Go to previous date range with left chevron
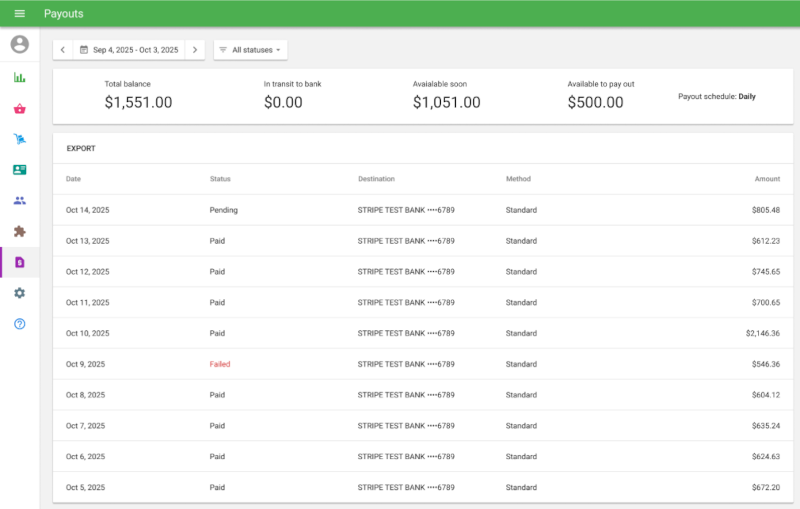Image resolution: width=800 pixels, height=509 pixels. (63, 50)
